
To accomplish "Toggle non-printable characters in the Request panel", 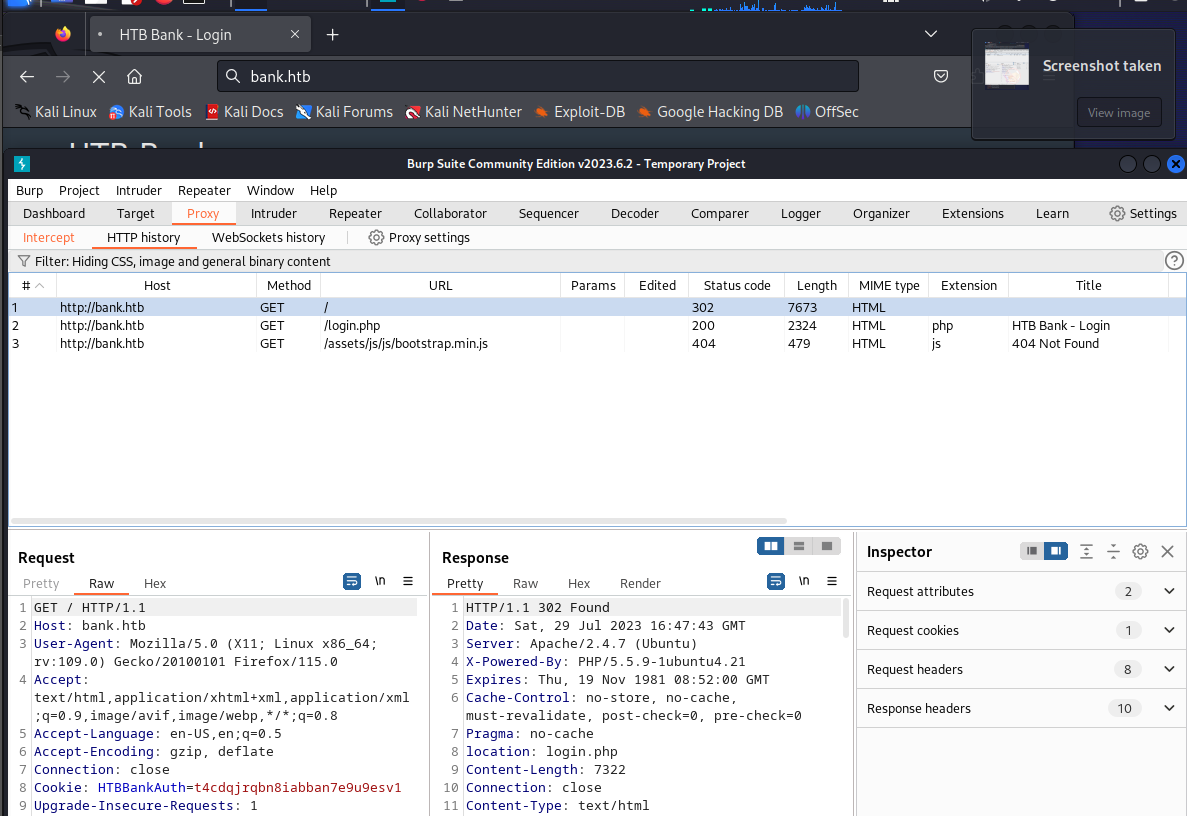I will point(380,581).
